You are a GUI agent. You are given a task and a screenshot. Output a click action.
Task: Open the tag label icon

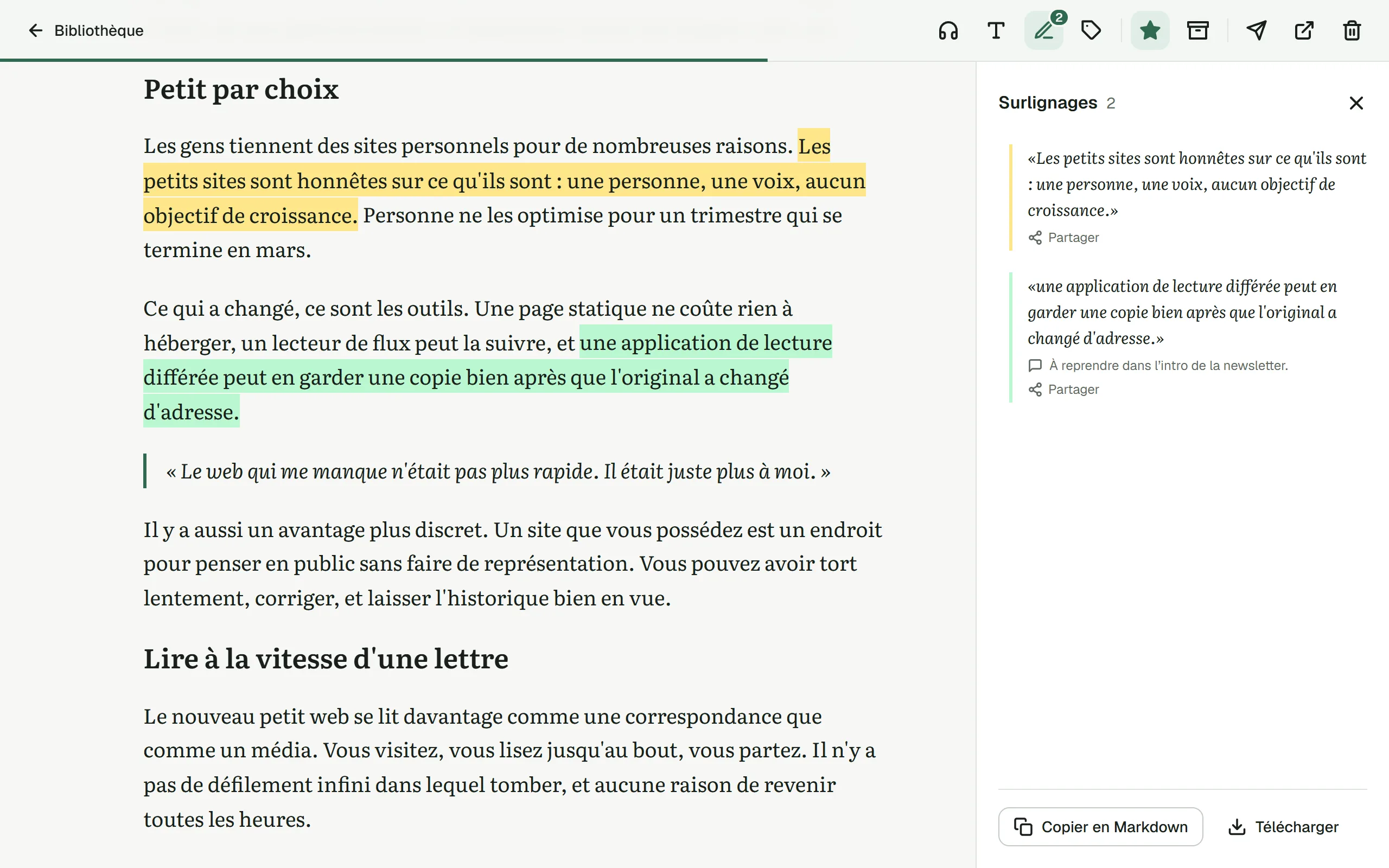point(1091,30)
